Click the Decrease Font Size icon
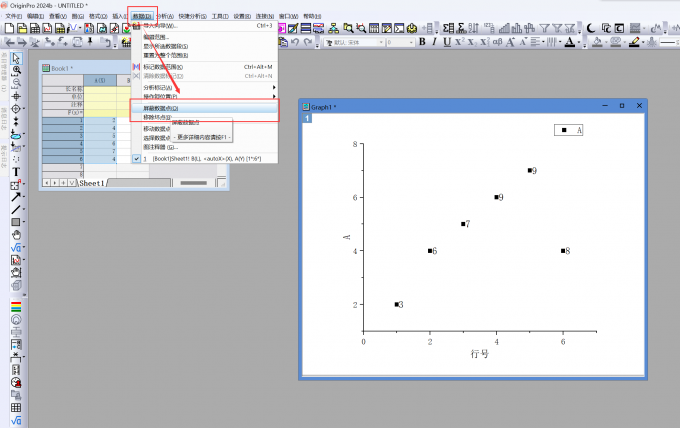Image resolution: width=680 pixels, height=428 pixels. (x=523, y=42)
